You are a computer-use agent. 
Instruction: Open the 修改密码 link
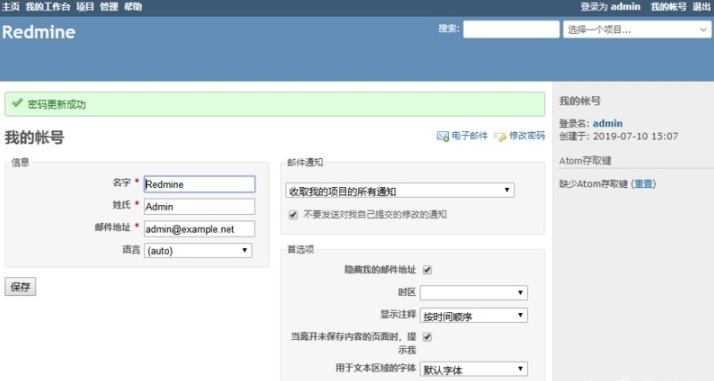(526, 136)
